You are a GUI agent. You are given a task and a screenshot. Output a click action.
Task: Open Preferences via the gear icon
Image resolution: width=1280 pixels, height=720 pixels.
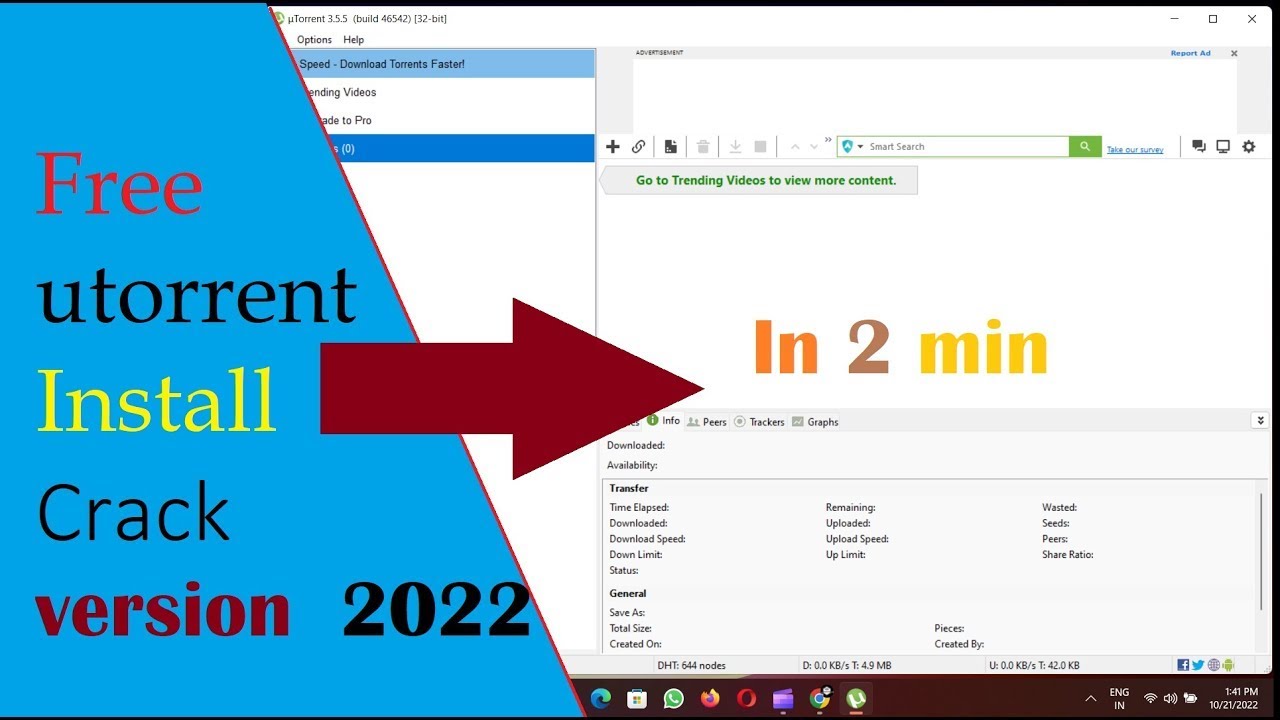tap(1249, 147)
